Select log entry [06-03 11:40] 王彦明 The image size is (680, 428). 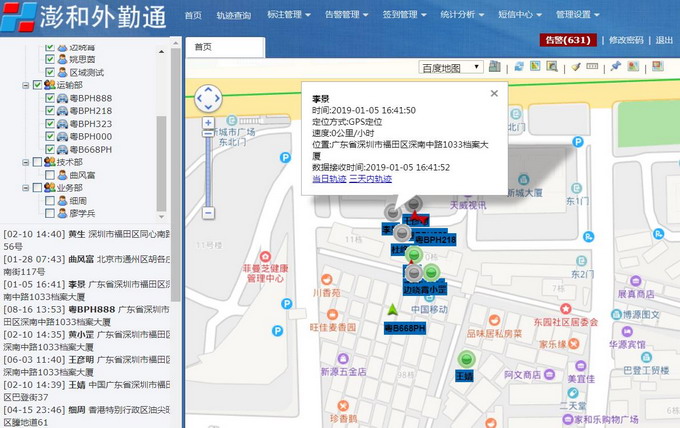(x=87, y=366)
